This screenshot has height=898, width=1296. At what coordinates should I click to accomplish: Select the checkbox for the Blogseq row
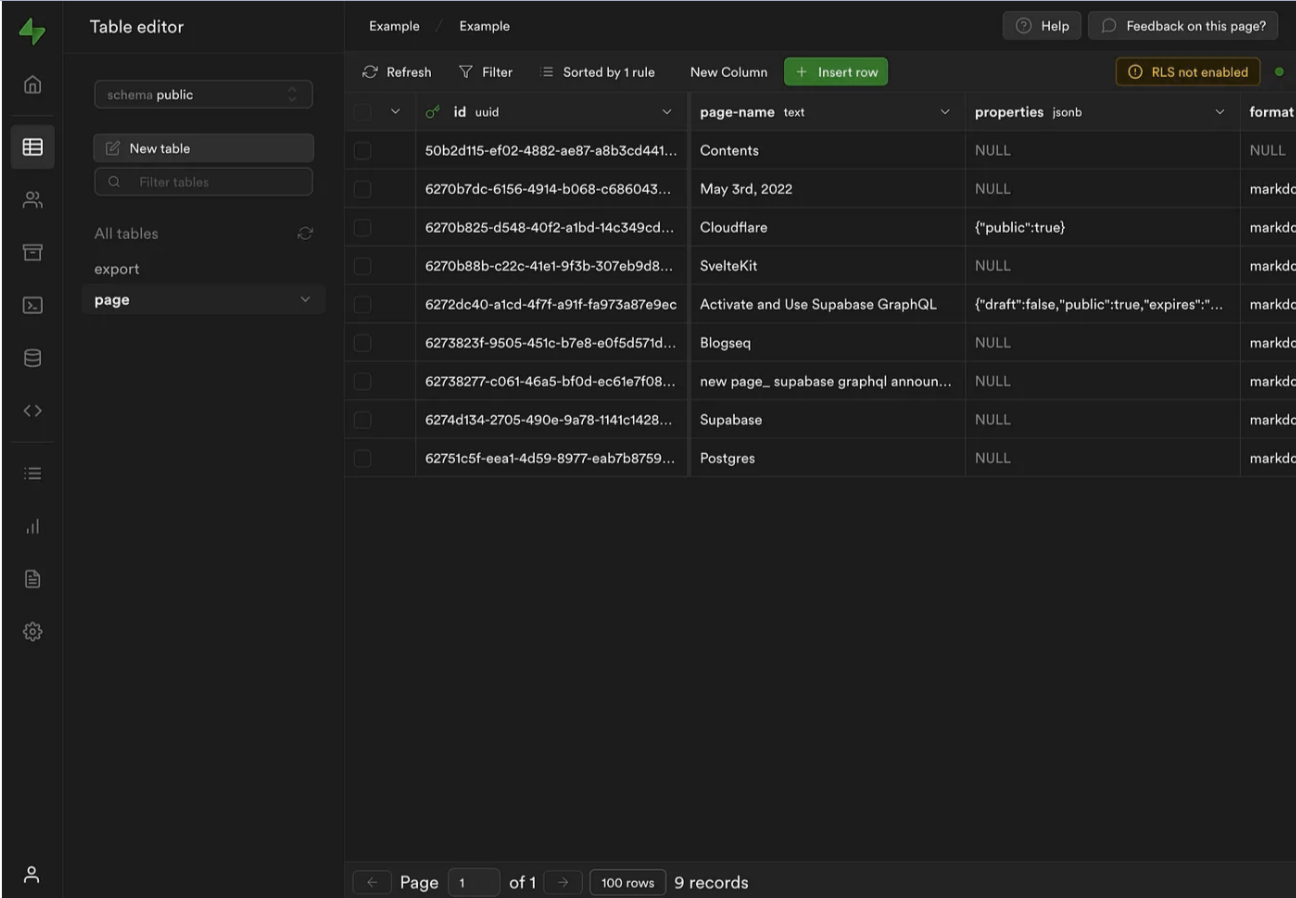click(362, 343)
